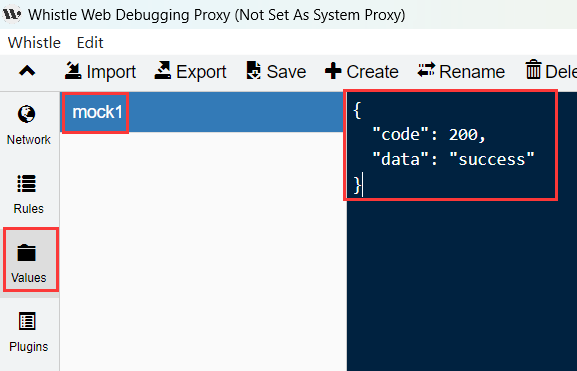Viewport: 577px width, 371px height.
Task: Click the Export toolbar icon
Action: click(x=163, y=71)
